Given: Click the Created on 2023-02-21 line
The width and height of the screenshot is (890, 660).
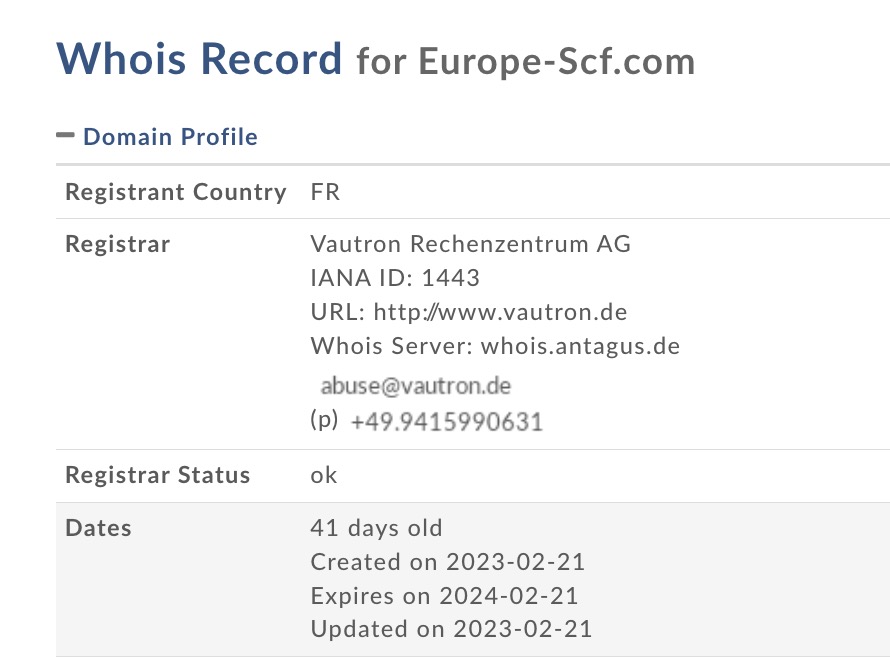Looking at the screenshot, I should tap(447, 561).
